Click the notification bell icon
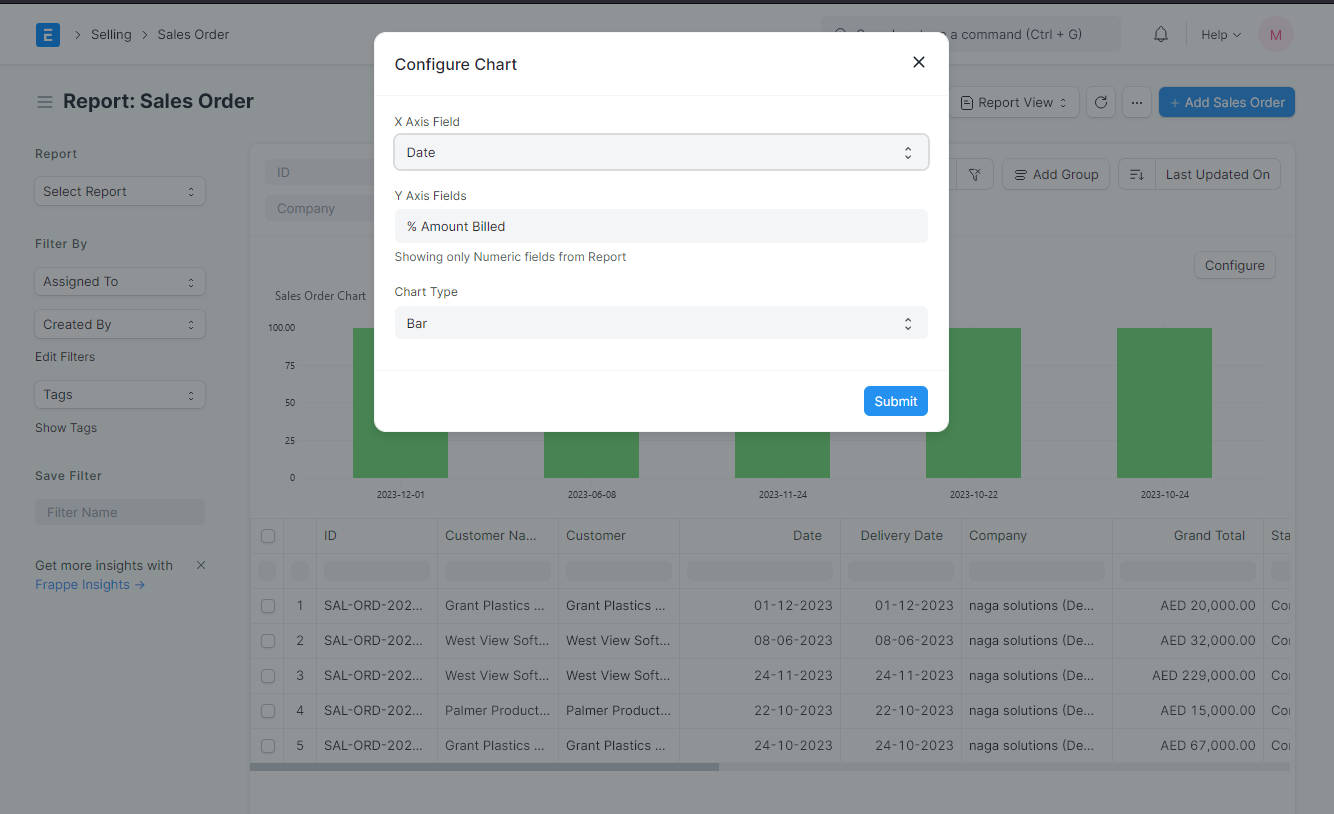1334x814 pixels. coord(1160,33)
